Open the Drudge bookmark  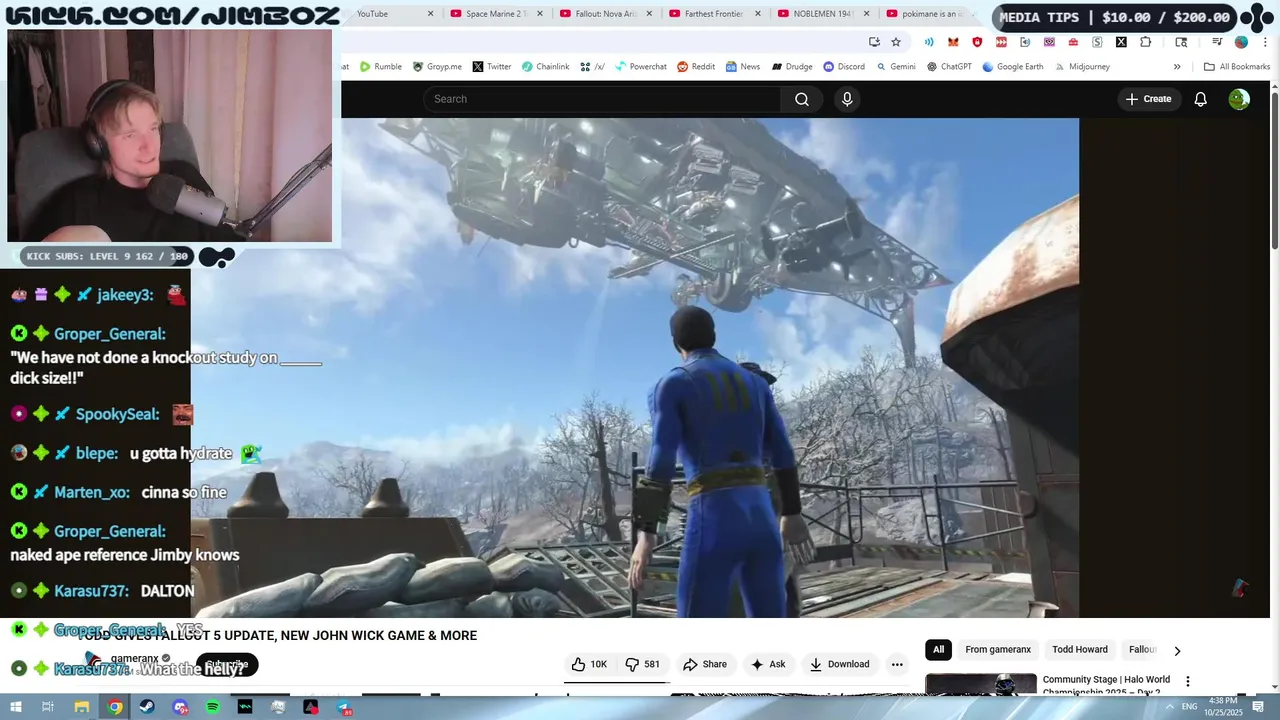point(791,67)
